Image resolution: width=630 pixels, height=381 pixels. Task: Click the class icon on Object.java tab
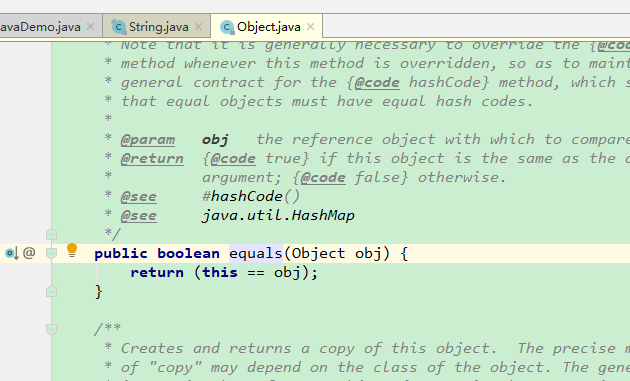coord(227,27)
